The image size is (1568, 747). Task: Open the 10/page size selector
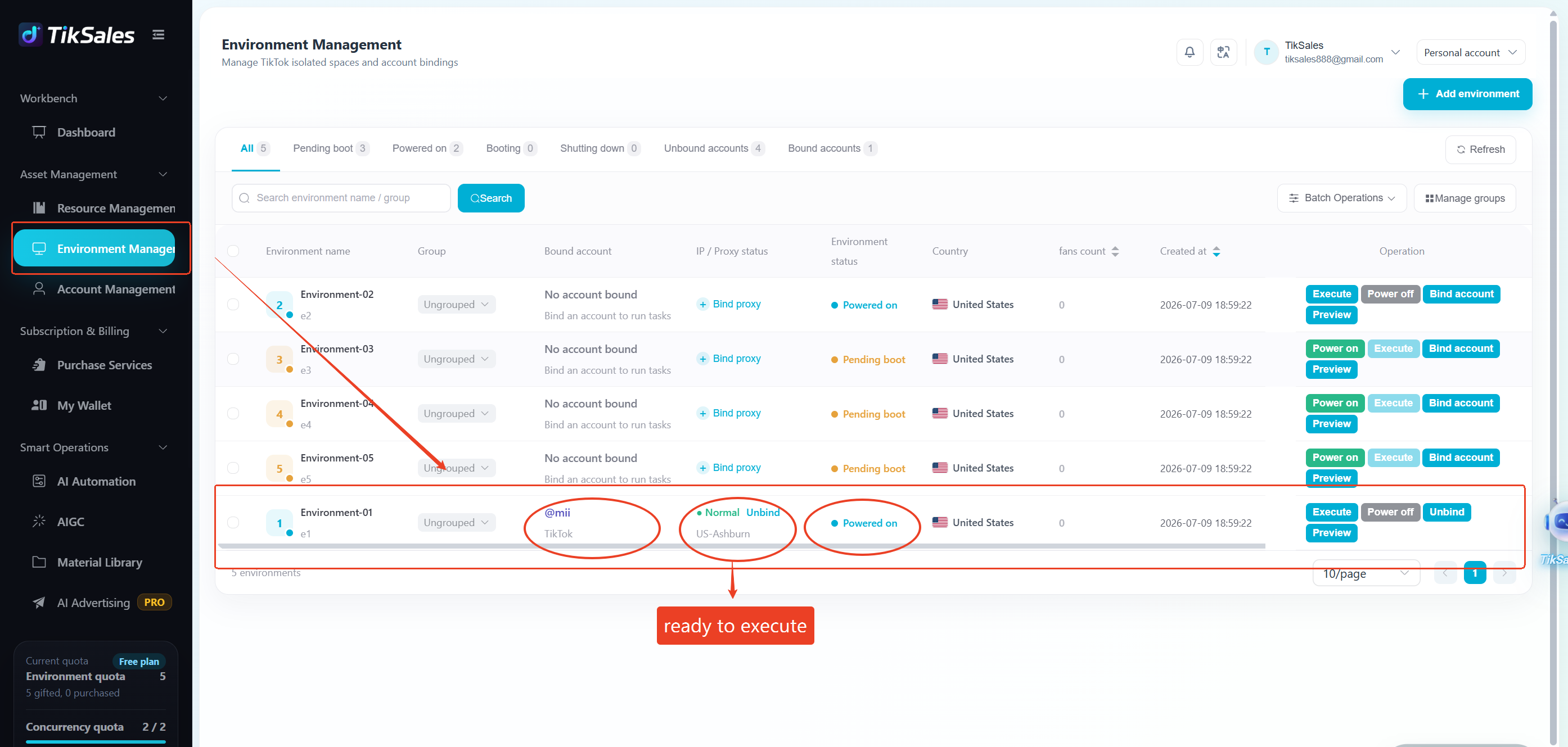point(1366,573)
